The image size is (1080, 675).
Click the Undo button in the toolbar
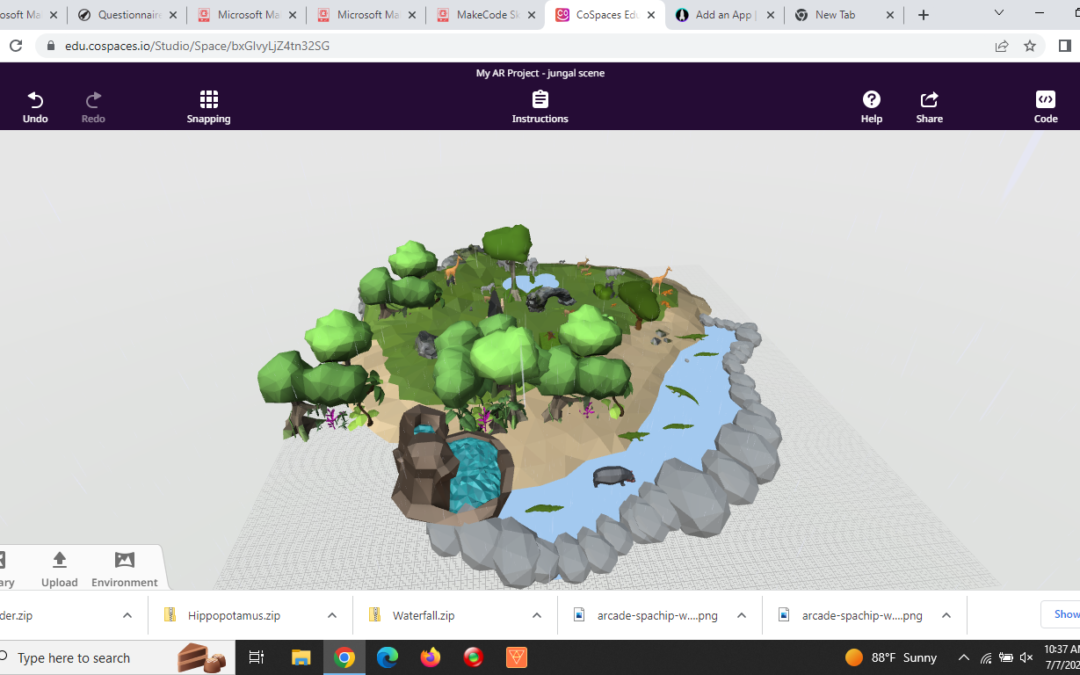pyautogui.click(x=35, y=107)
